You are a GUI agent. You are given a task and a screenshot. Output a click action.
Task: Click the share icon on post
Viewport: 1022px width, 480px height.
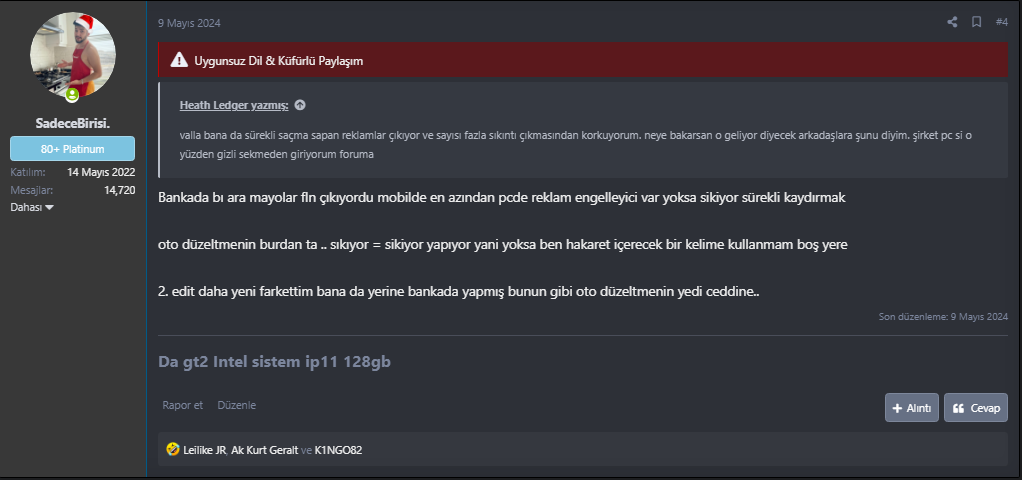pyautogui.click(x=952, y=22)
